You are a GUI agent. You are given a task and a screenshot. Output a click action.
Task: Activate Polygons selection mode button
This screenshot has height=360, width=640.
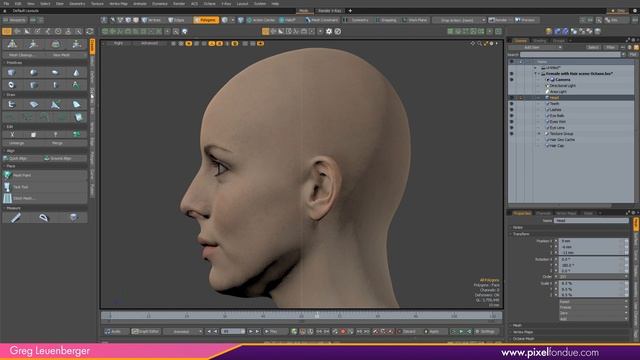(x=206, y=20)
